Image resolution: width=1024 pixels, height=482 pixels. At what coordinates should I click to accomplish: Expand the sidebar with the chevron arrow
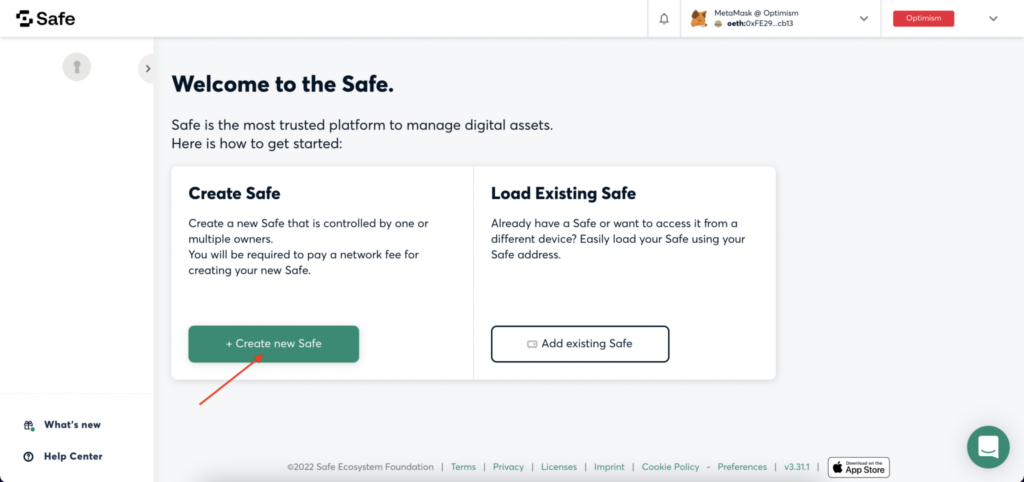(x=147, y=68)
